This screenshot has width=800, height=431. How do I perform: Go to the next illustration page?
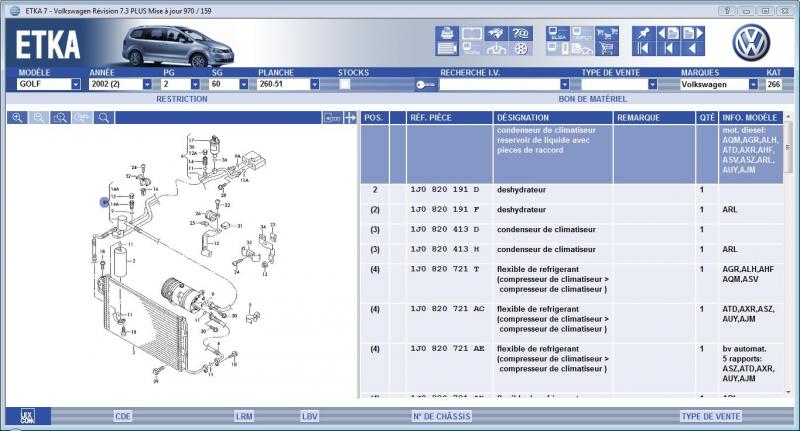(x=692, y=34)
